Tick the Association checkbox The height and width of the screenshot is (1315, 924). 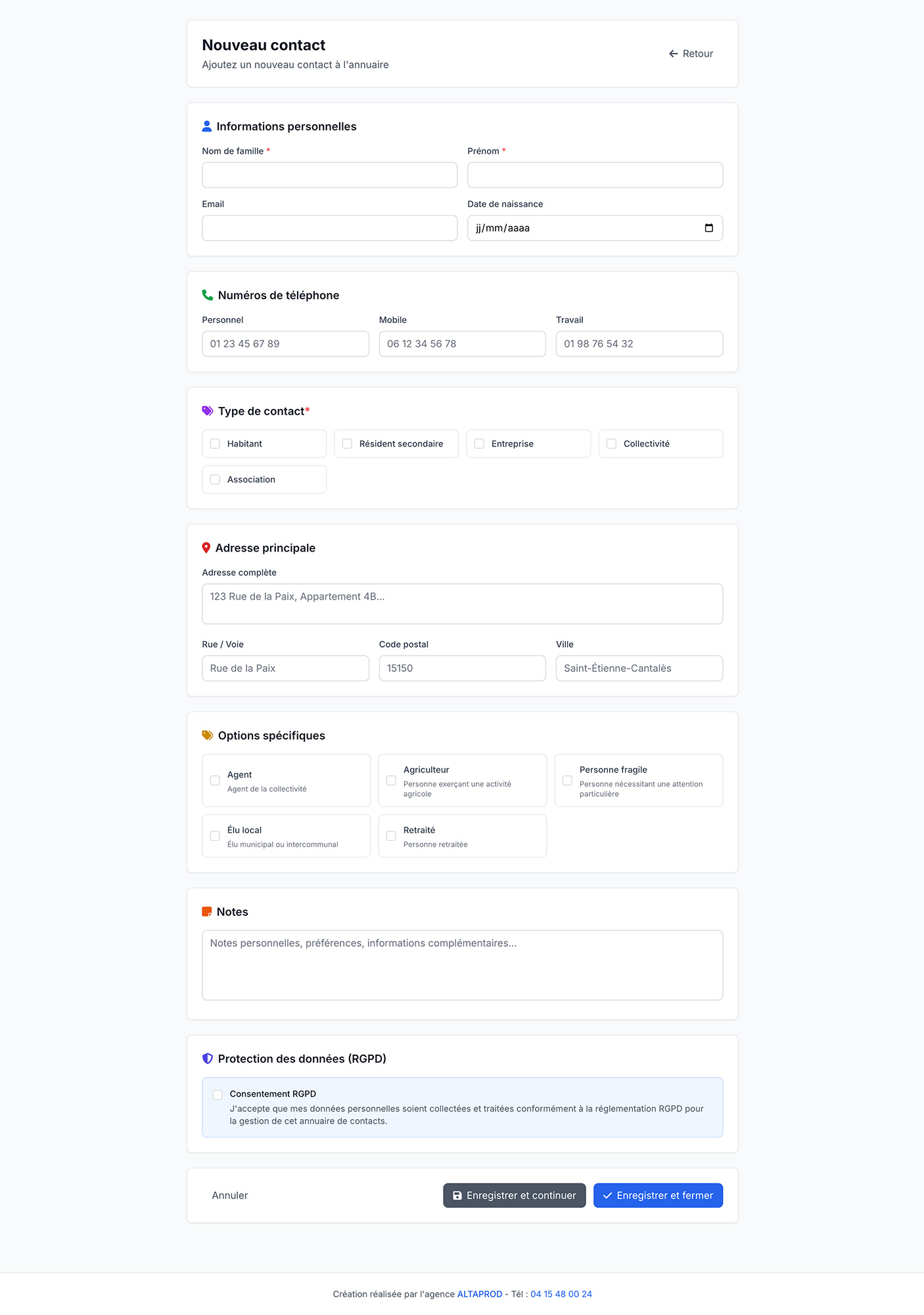click(215, 479)
